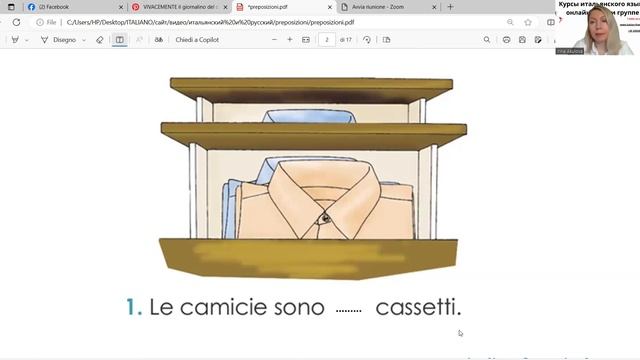Screen dimensions: 640x360
Task: Save the PDF document
Action: [522, 40]
